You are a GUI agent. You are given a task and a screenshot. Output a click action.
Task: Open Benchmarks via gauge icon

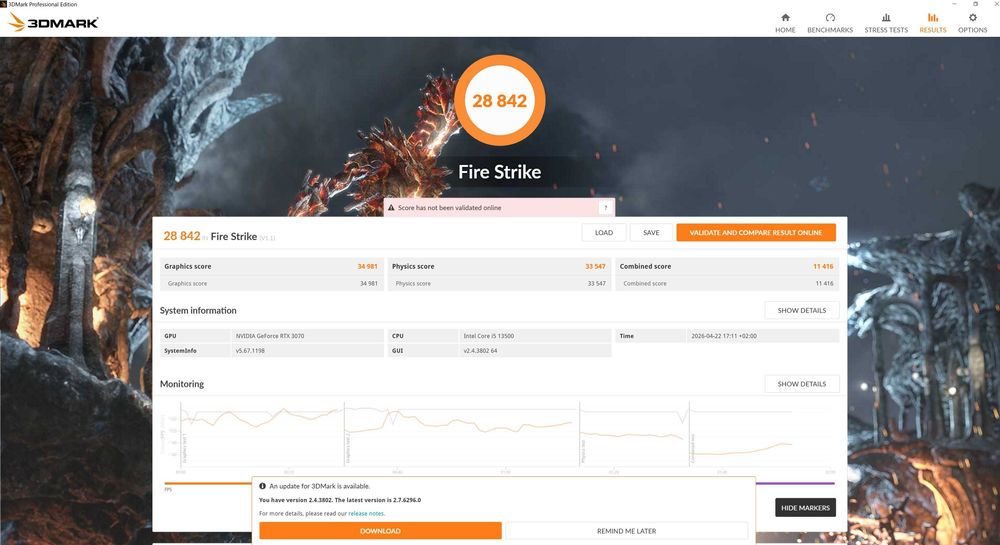pyautogui.click(x=830, y=18)
